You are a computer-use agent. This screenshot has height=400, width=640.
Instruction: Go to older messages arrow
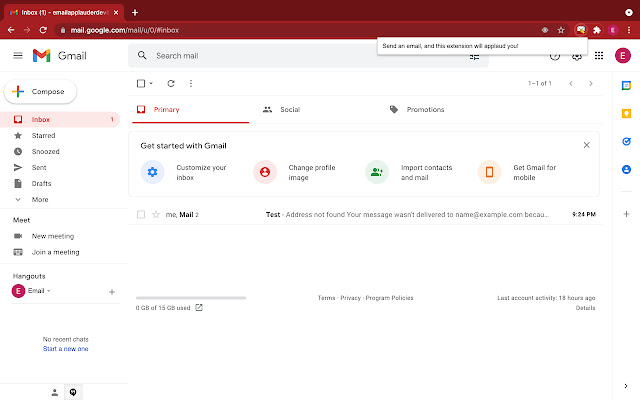click(591, 83)
